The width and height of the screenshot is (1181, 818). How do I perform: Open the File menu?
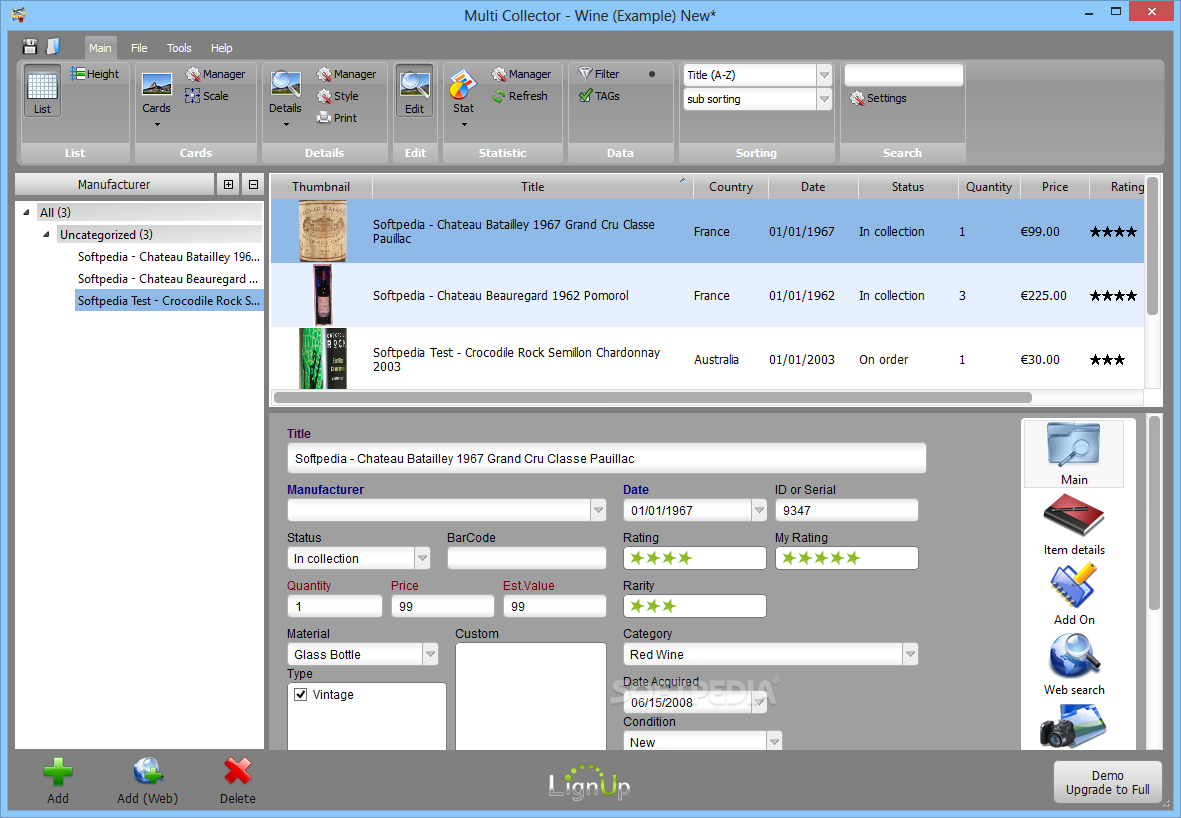pyautogui.click(x=139, y=47)
